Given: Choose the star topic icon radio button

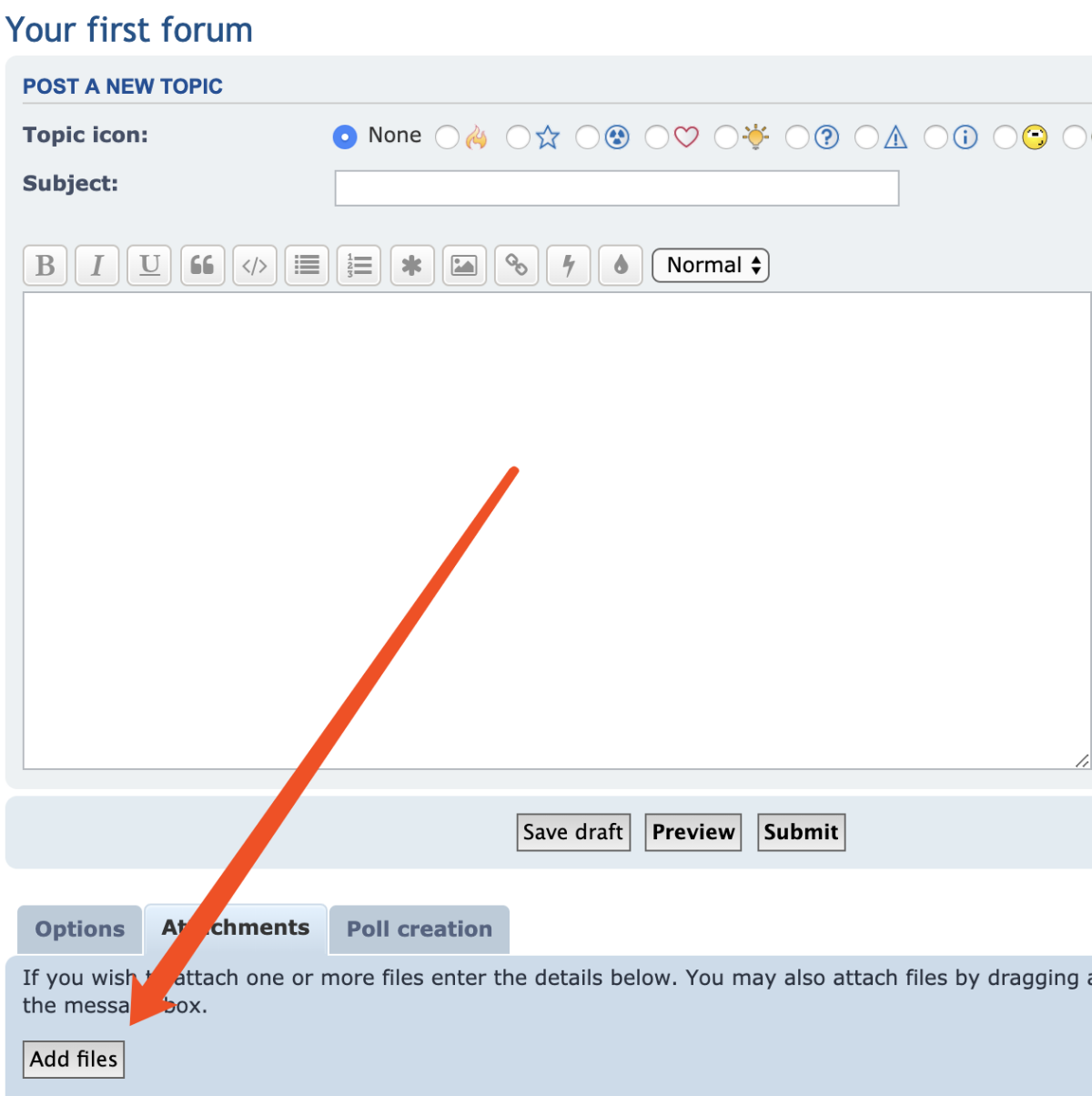Looking at the screenshot, I should point(518,137).
